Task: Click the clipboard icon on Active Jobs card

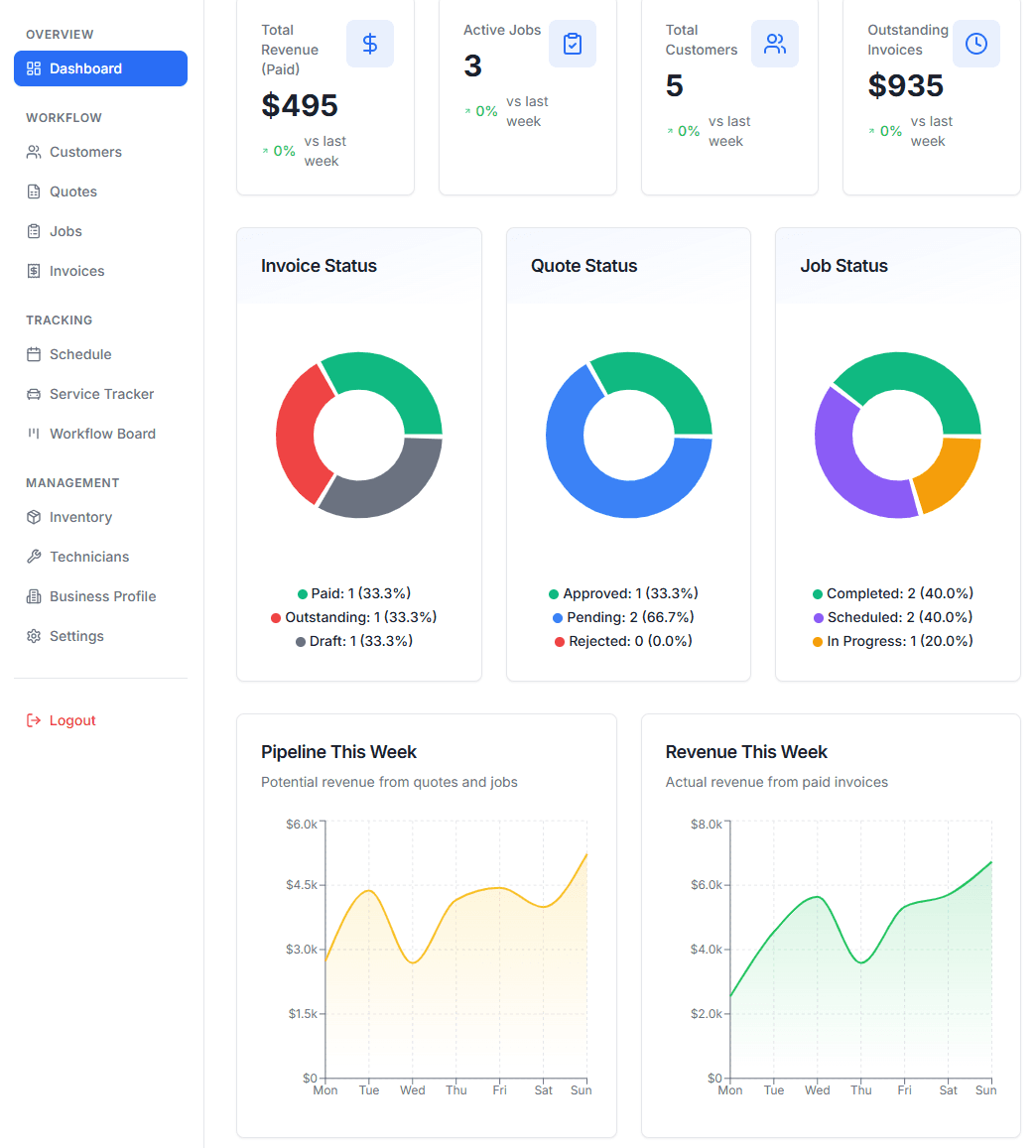Action: 573,44
